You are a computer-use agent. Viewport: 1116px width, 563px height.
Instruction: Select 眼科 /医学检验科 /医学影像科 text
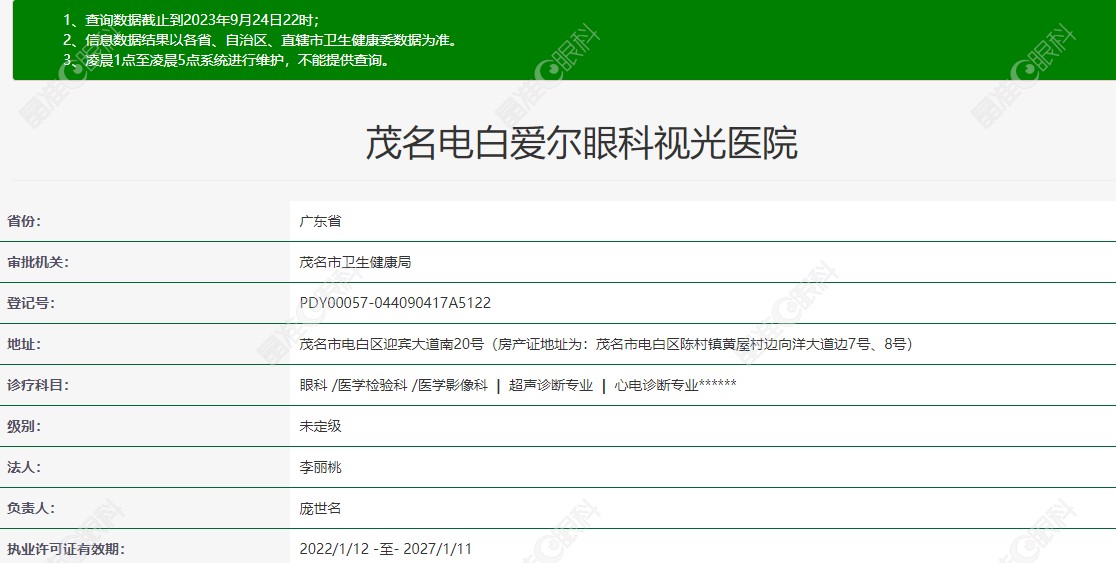coord(394,385)
